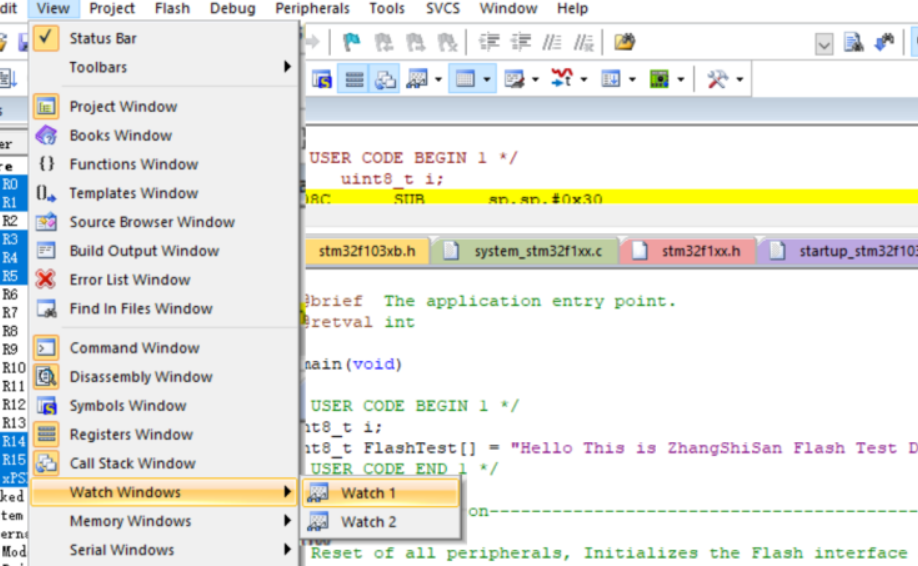Click the comment selection toolbar icon
Viewport: 918px width, 566px height.
pos(552,42)
